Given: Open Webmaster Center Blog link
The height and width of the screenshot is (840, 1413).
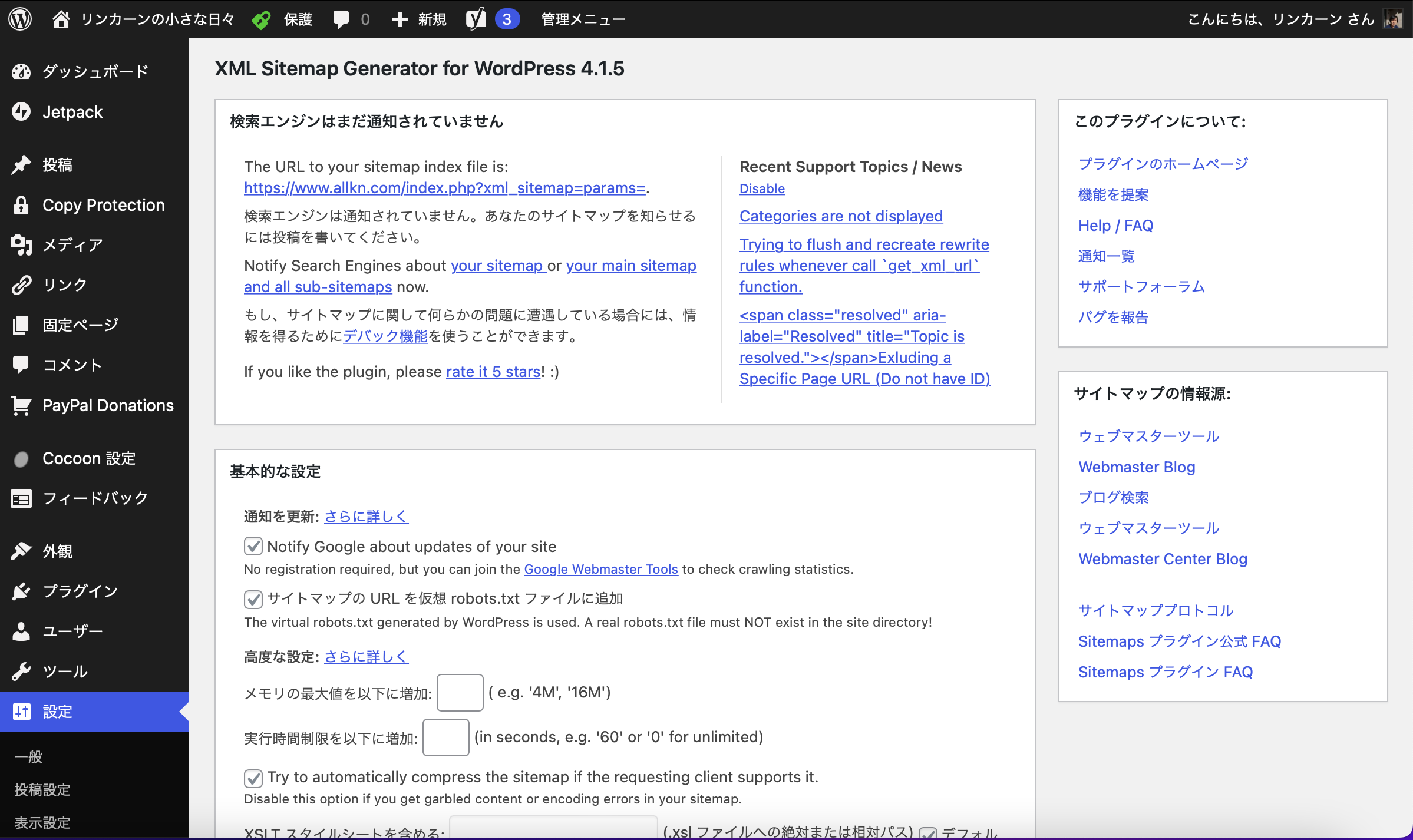Looking at the screenshot, I should (1163, 559).
